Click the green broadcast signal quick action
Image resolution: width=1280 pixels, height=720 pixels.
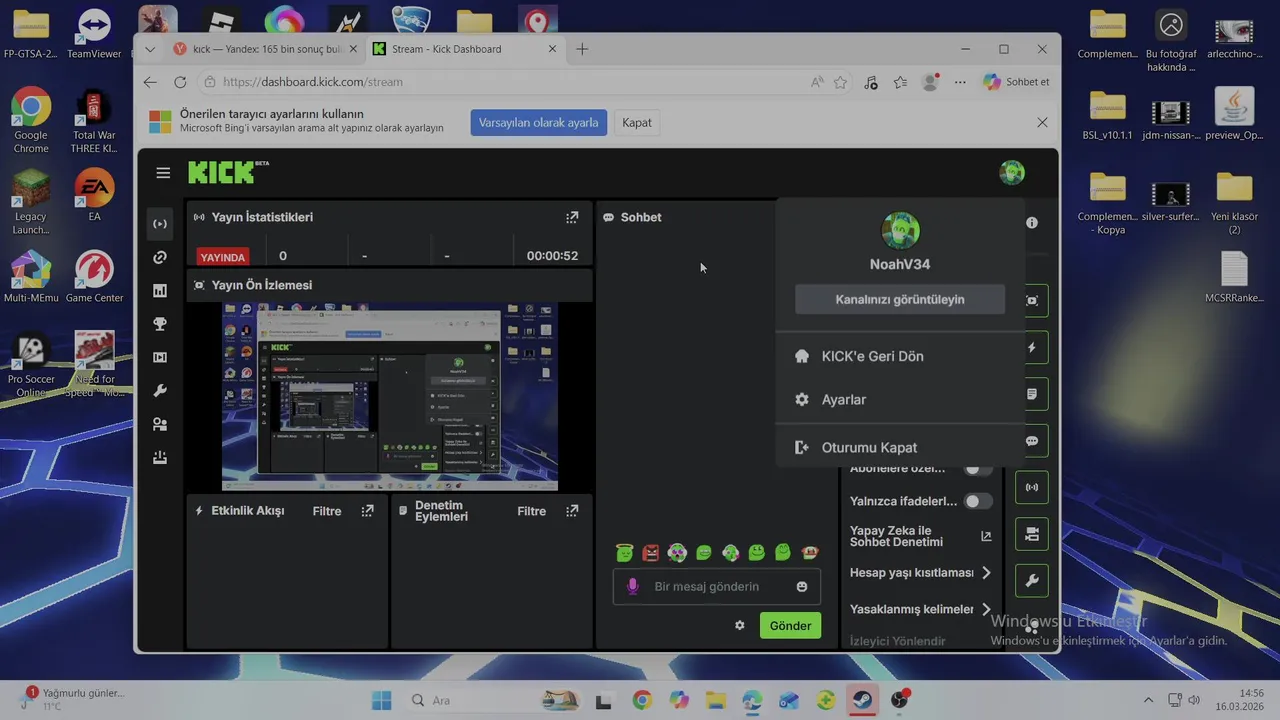point(1032,488)
